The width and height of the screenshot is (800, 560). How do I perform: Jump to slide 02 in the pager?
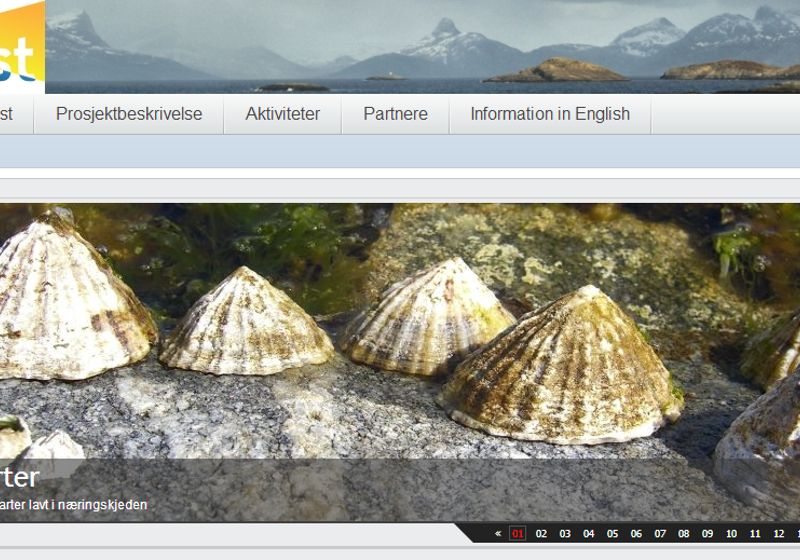541,534
